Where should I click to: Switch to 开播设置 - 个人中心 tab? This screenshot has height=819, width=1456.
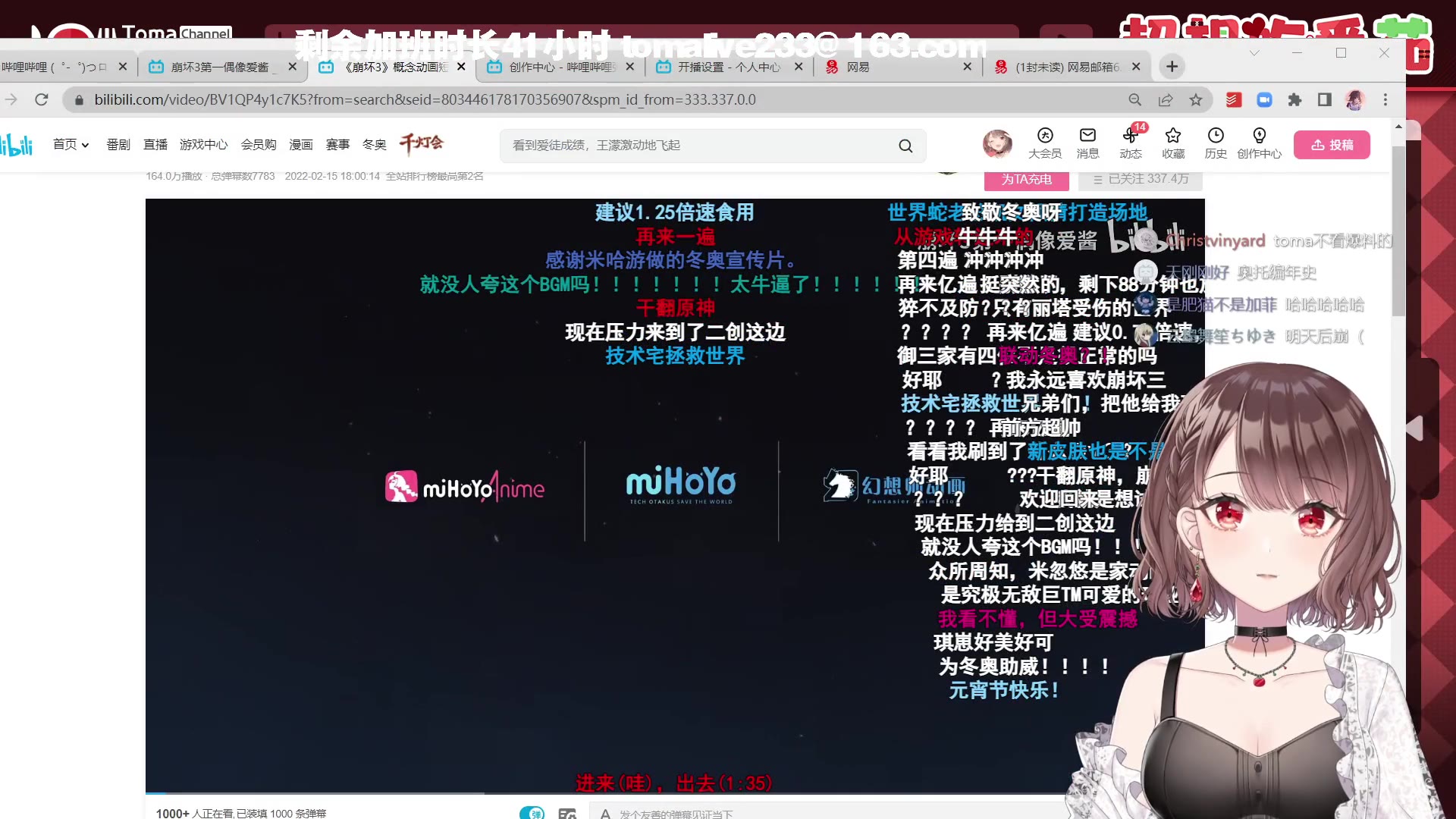728,67
